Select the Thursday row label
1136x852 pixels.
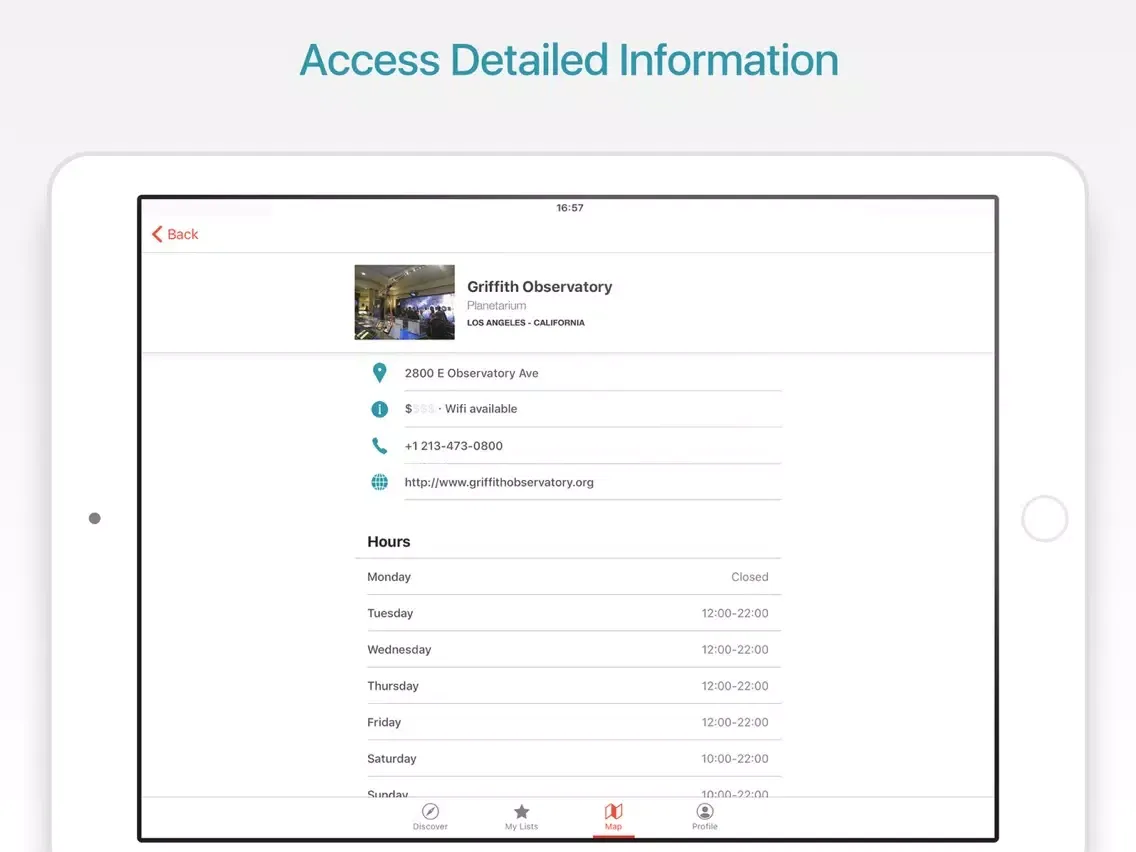[x=393, y=686]
